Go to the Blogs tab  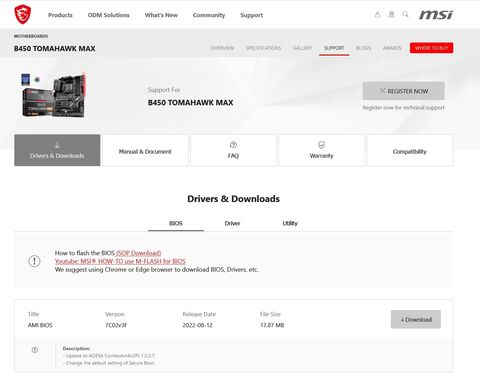363,48
